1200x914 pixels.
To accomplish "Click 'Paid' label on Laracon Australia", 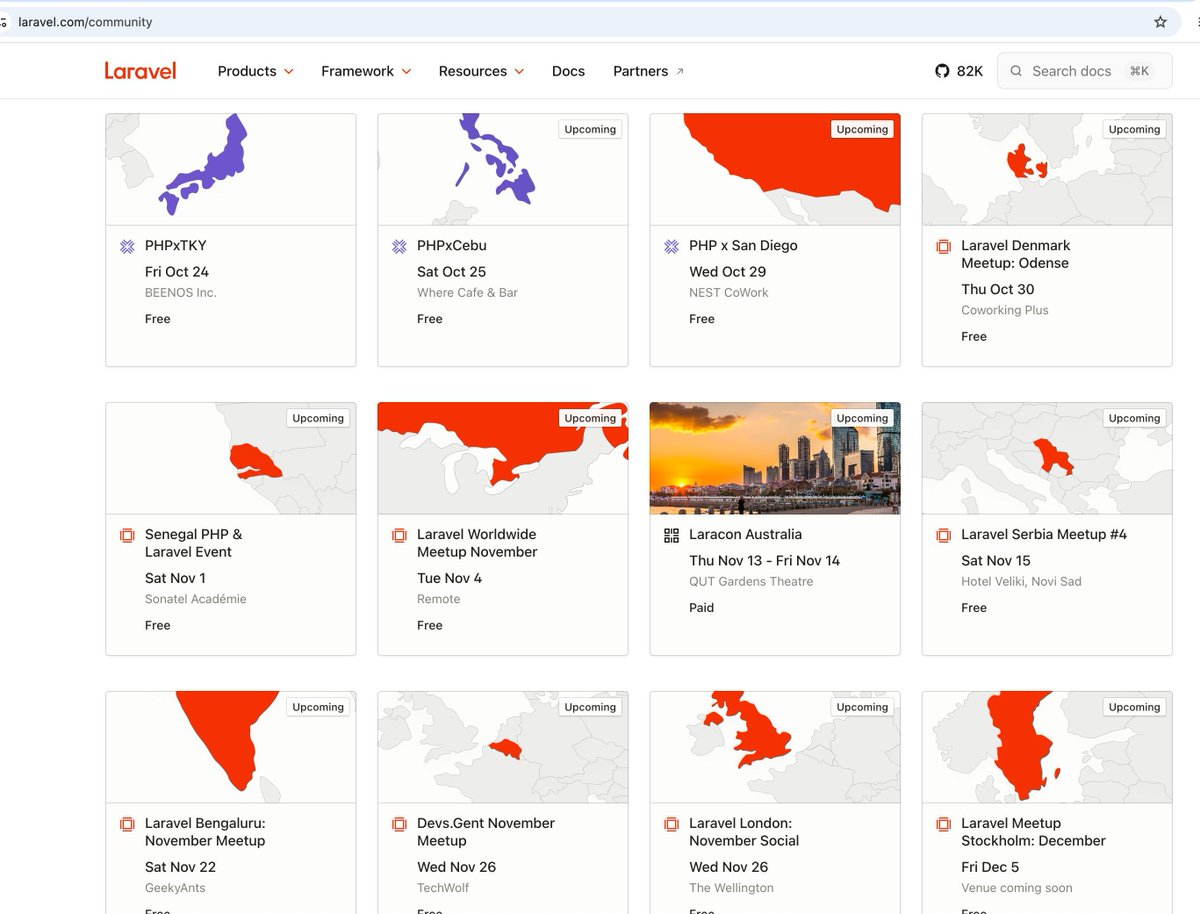I will click(702, 608).
